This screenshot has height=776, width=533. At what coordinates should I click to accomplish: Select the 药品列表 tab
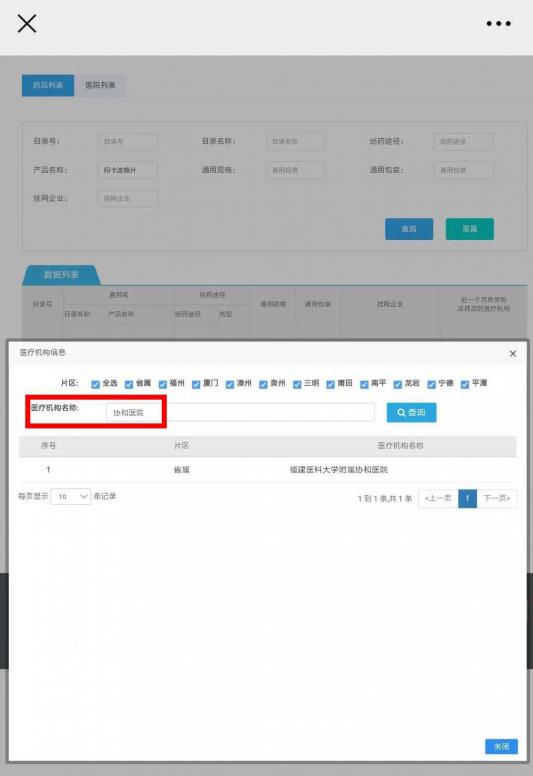click(48, 85)
